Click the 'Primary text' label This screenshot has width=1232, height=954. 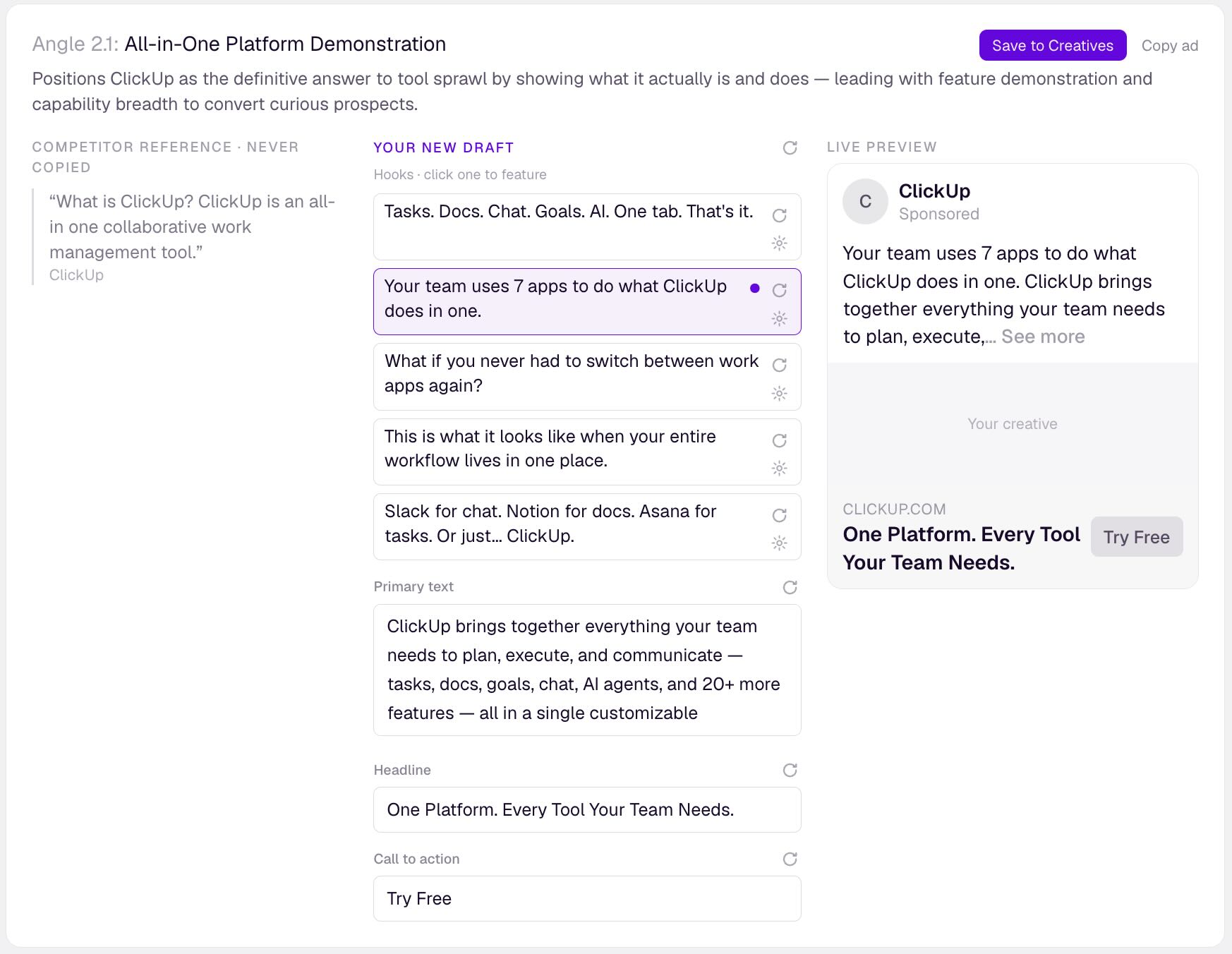[x=413, y=586]
